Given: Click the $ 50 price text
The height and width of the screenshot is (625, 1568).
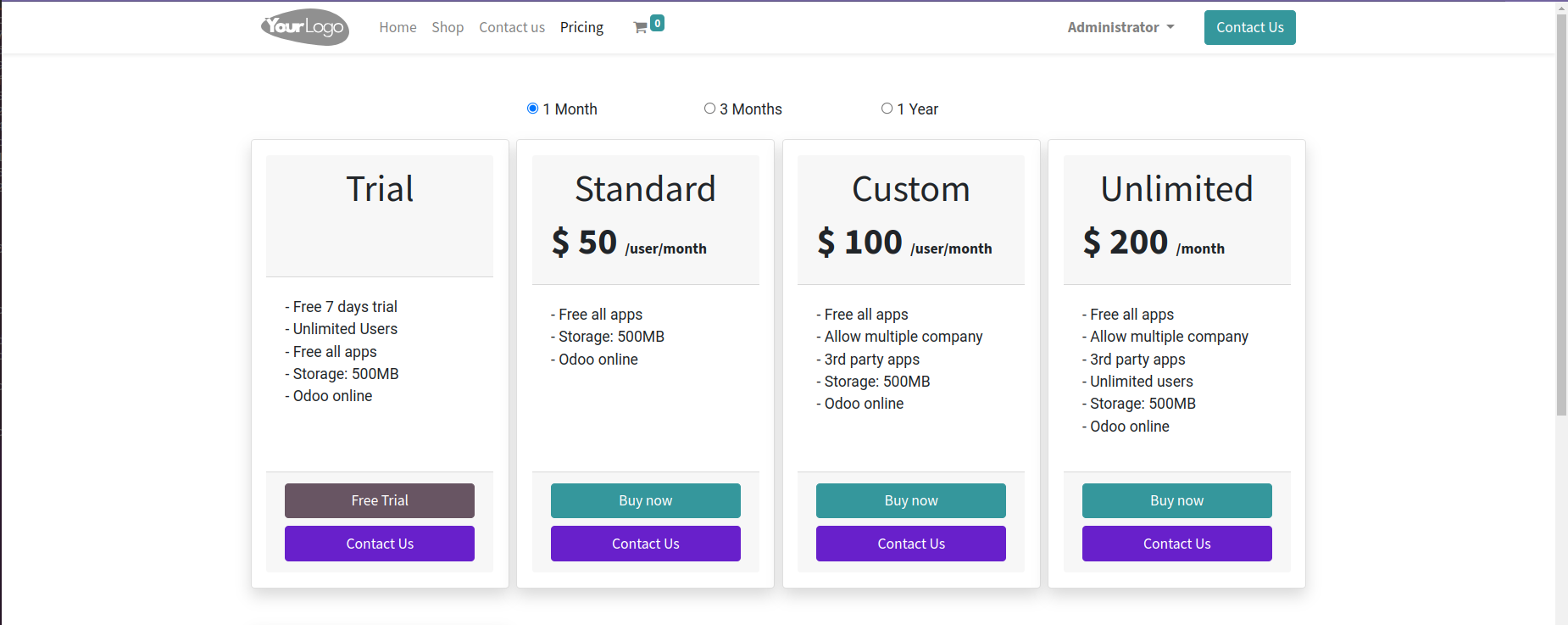Looking at the screenshot, I should [x=584, y=243].
